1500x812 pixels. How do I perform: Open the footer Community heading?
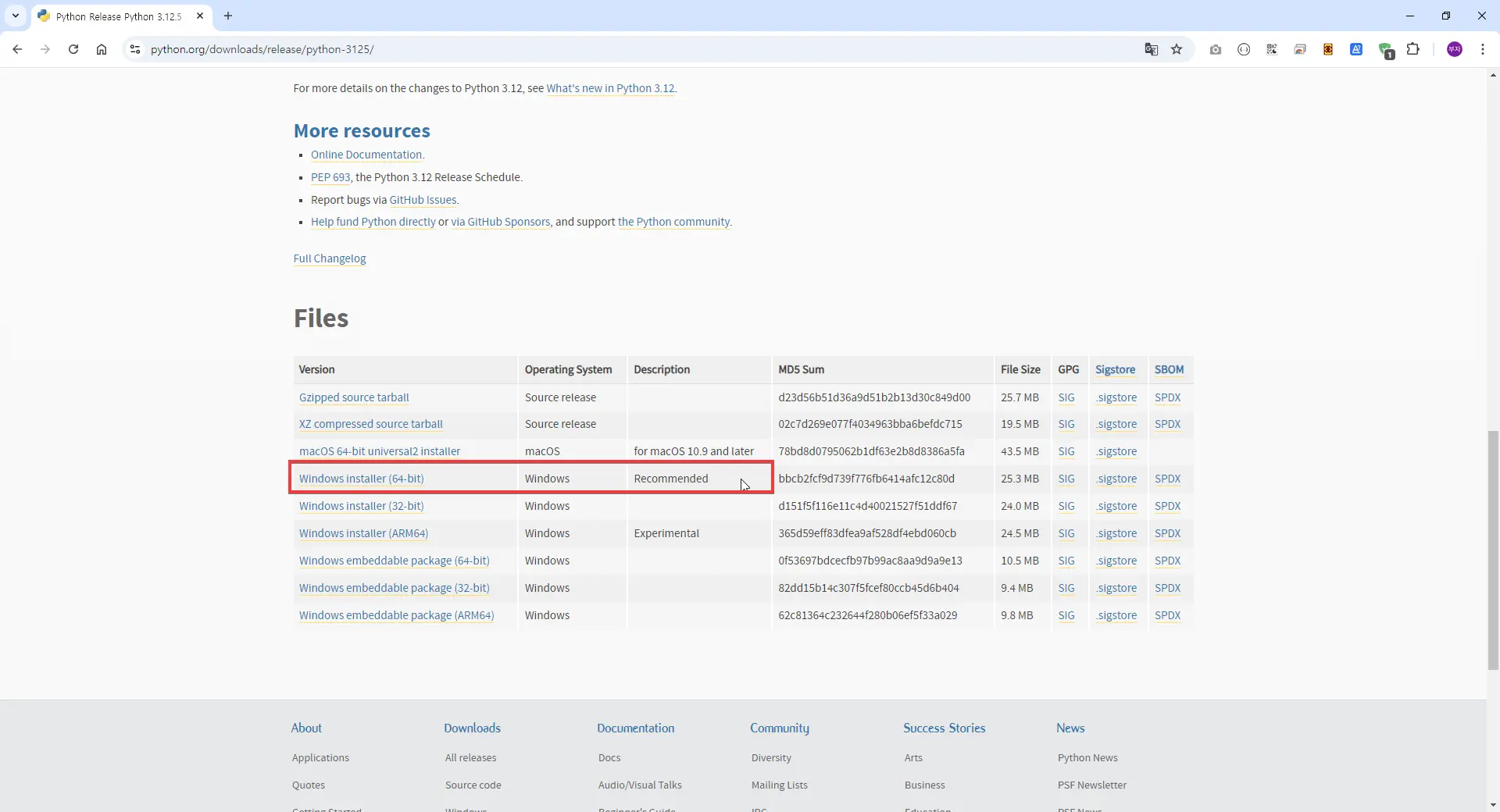pyautogui.click(x=780, y=728)
